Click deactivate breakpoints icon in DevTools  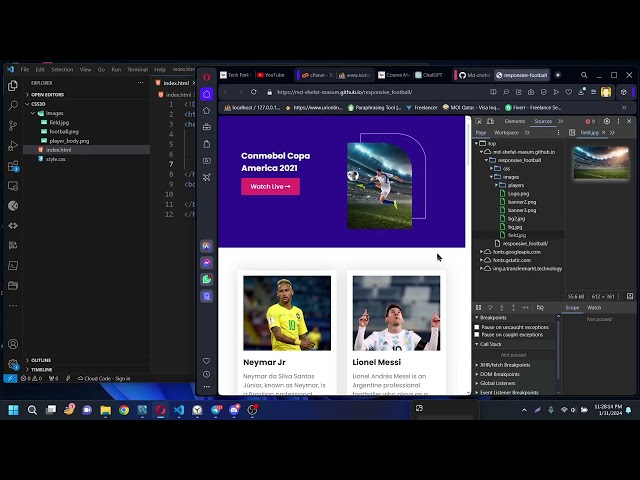click(540, 307)
